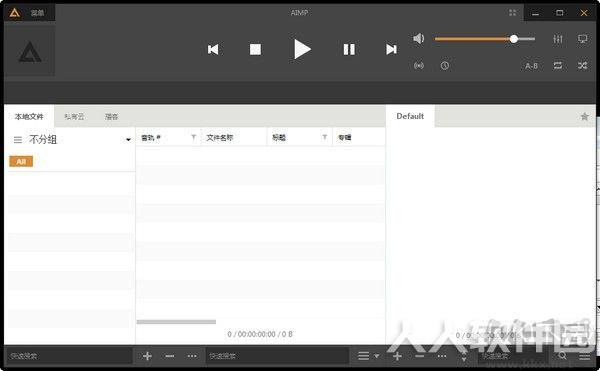The height and width of the screenshot is (371, 600).
Task: Click the horizontal scrollbar in library table
Action: tap(176, 322)
